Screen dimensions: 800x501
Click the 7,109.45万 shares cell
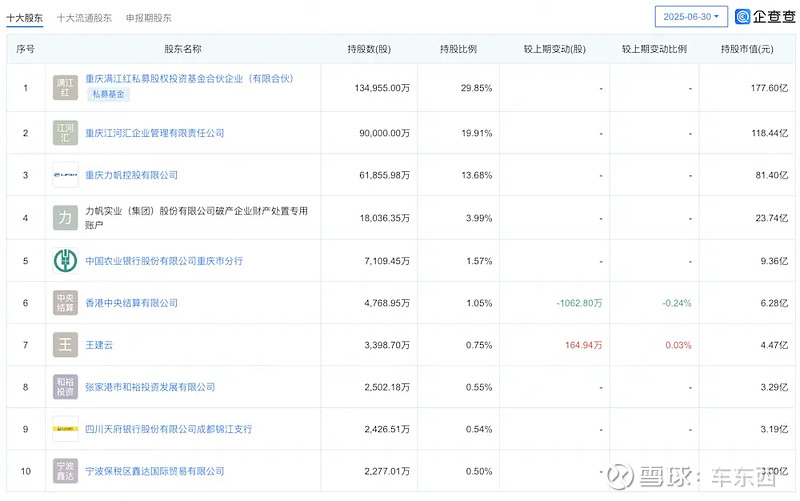[x=387, y=261]
